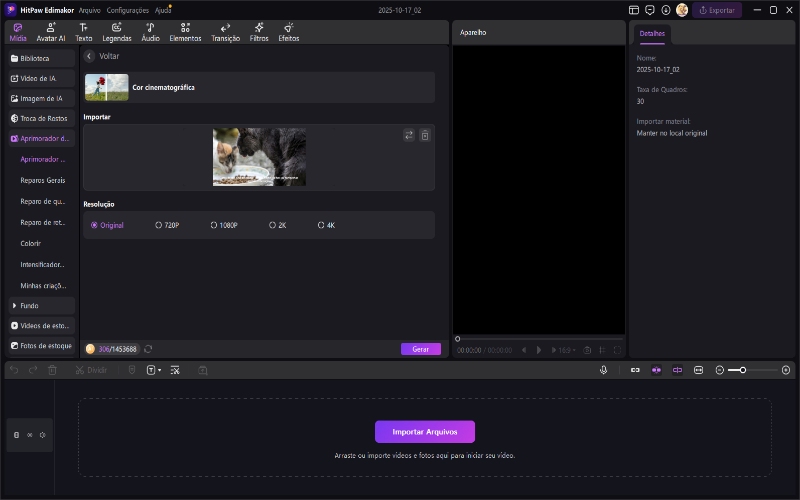The height and width of the screenshot is (500, 800).
Task: Open Imagem de IA in the sidebar
Action: [x=42, y=98]
